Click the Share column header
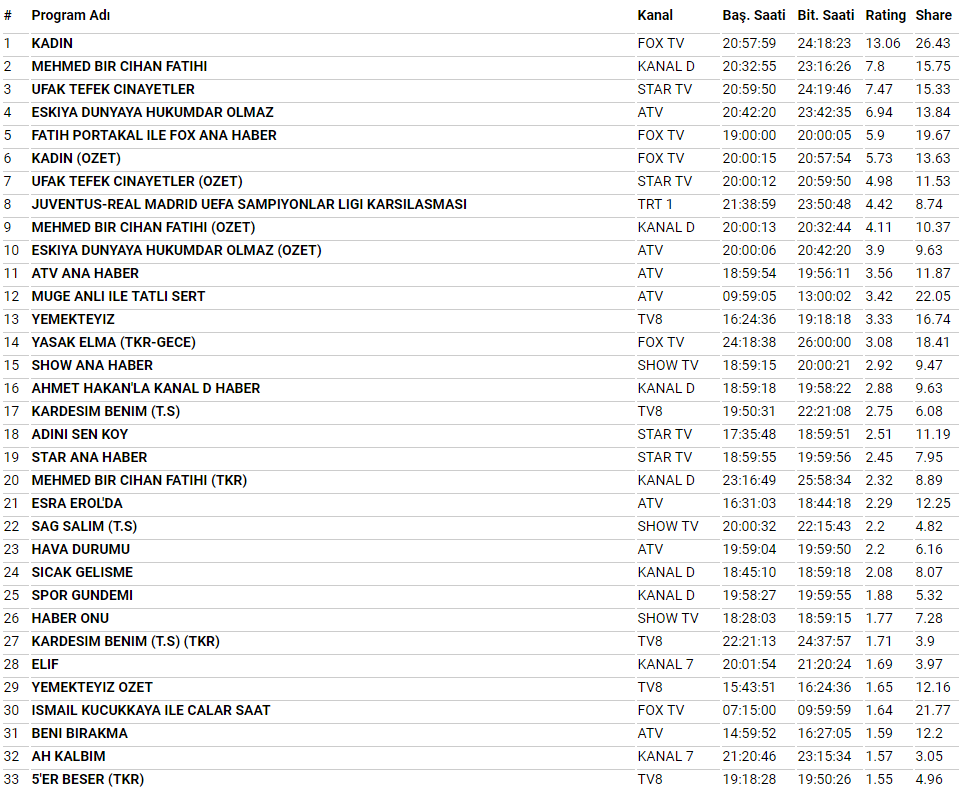Screen dimensions: 959x791 [933, 15]
